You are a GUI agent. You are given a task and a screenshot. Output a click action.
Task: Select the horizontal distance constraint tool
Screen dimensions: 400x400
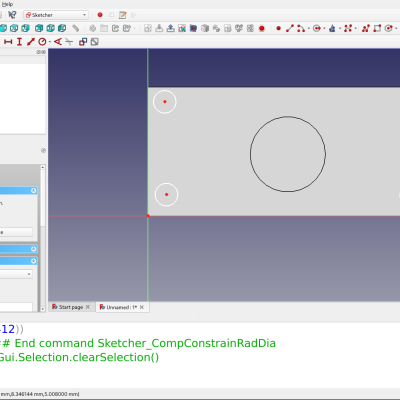[8, 42]
